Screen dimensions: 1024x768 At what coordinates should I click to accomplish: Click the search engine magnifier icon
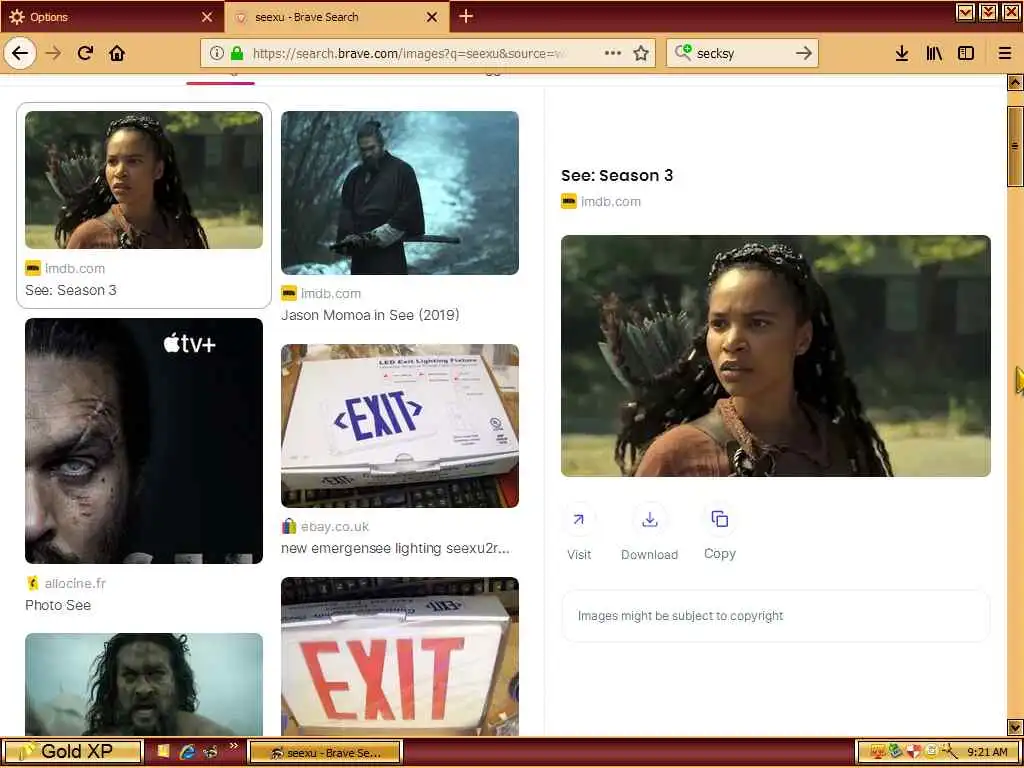coord(683,52)
